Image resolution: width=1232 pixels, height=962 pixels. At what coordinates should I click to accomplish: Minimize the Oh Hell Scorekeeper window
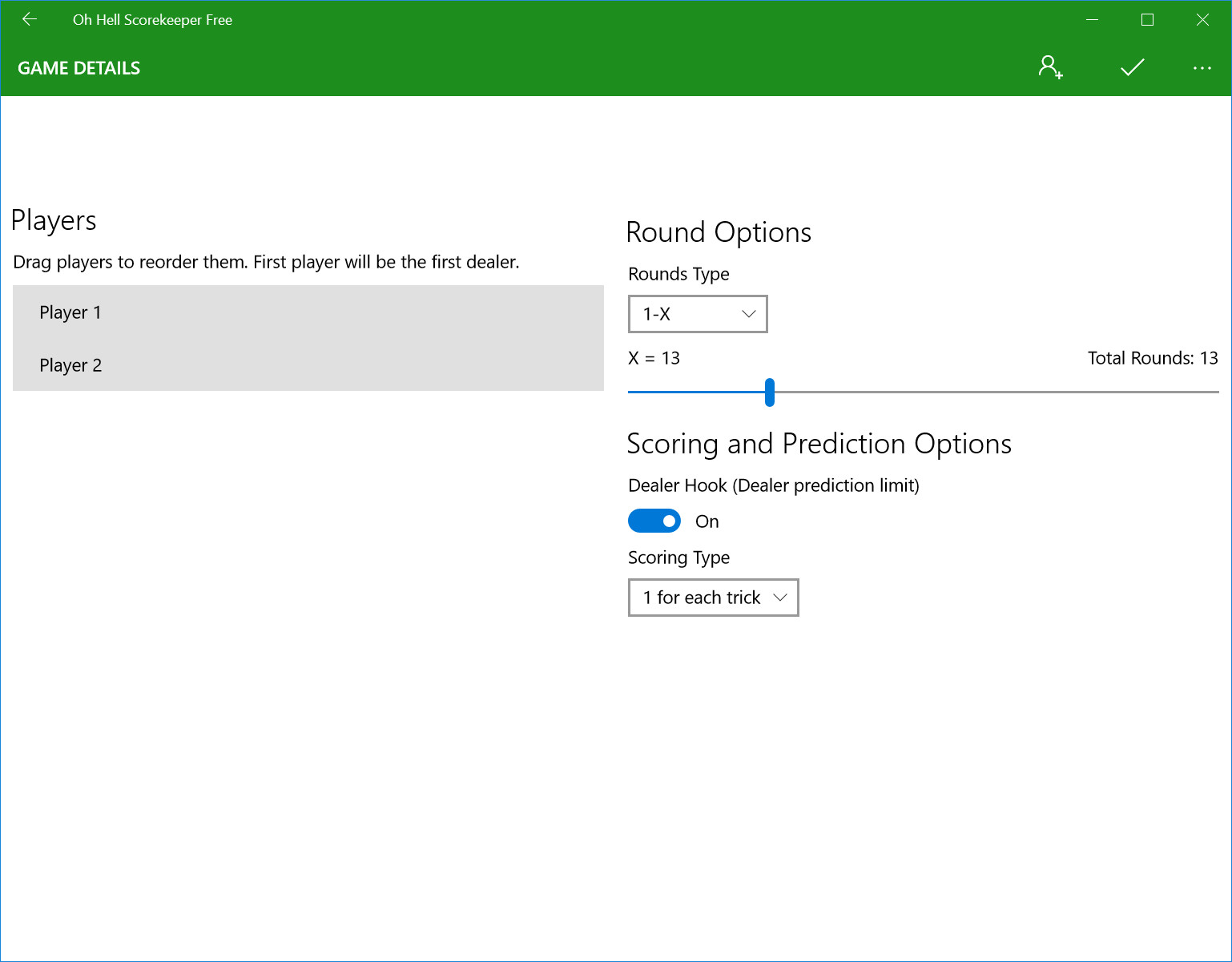click(1092, 20)
